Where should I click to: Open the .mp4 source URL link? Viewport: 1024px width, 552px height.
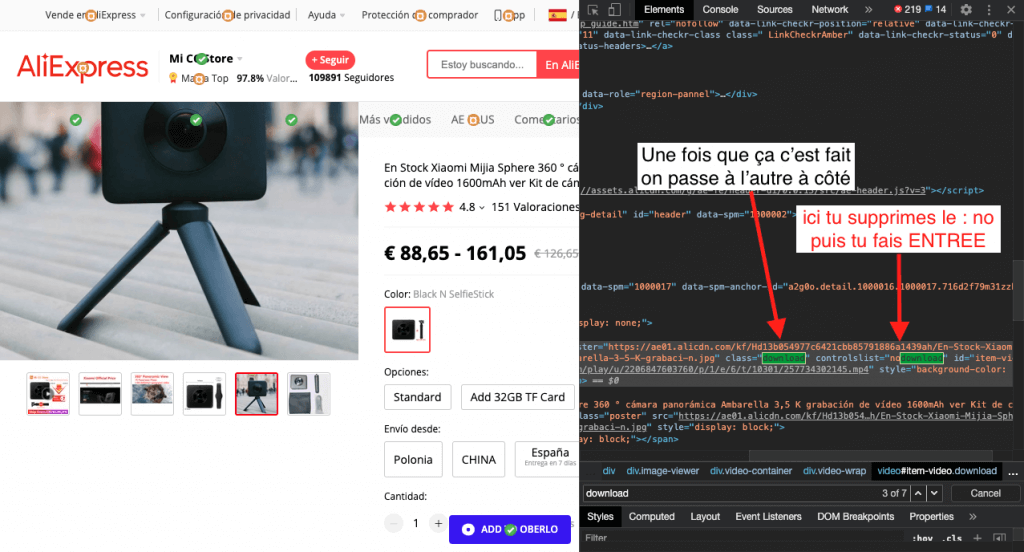point(725,369)
